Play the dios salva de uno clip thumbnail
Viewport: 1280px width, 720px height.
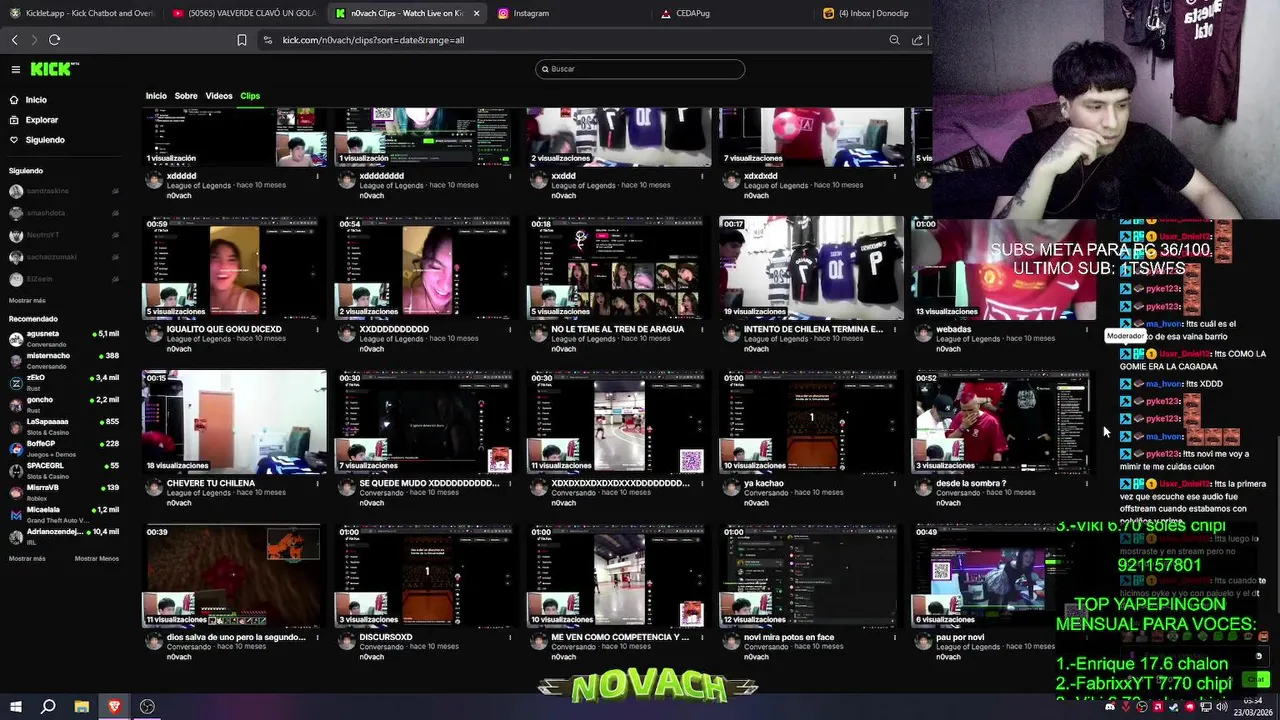234,576
